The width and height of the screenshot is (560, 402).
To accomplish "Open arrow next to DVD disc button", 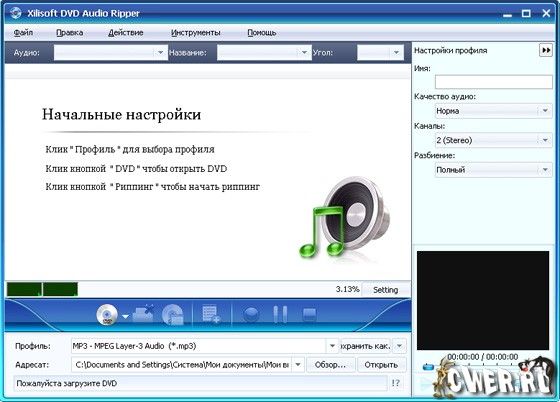I will click(125, 316).
